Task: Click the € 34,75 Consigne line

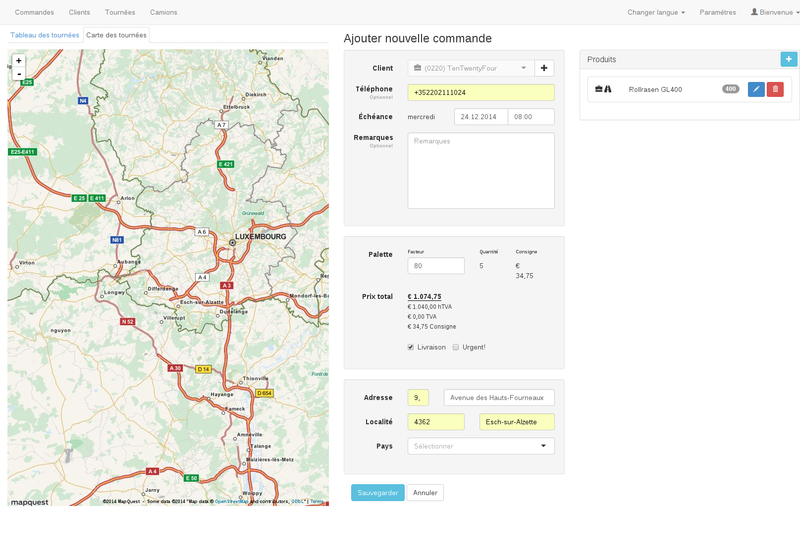Action: (x=432, y=326)
